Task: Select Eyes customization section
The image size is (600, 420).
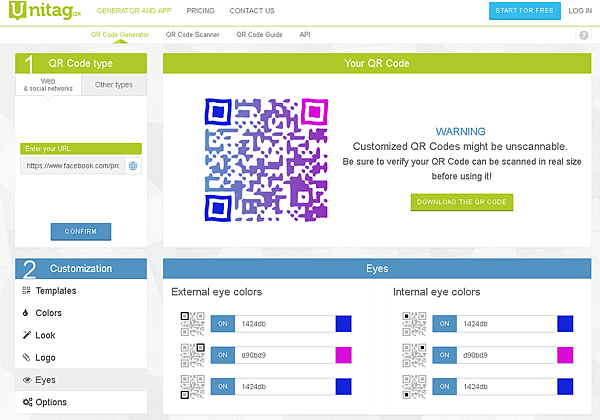Action: [x=81, y=380]
